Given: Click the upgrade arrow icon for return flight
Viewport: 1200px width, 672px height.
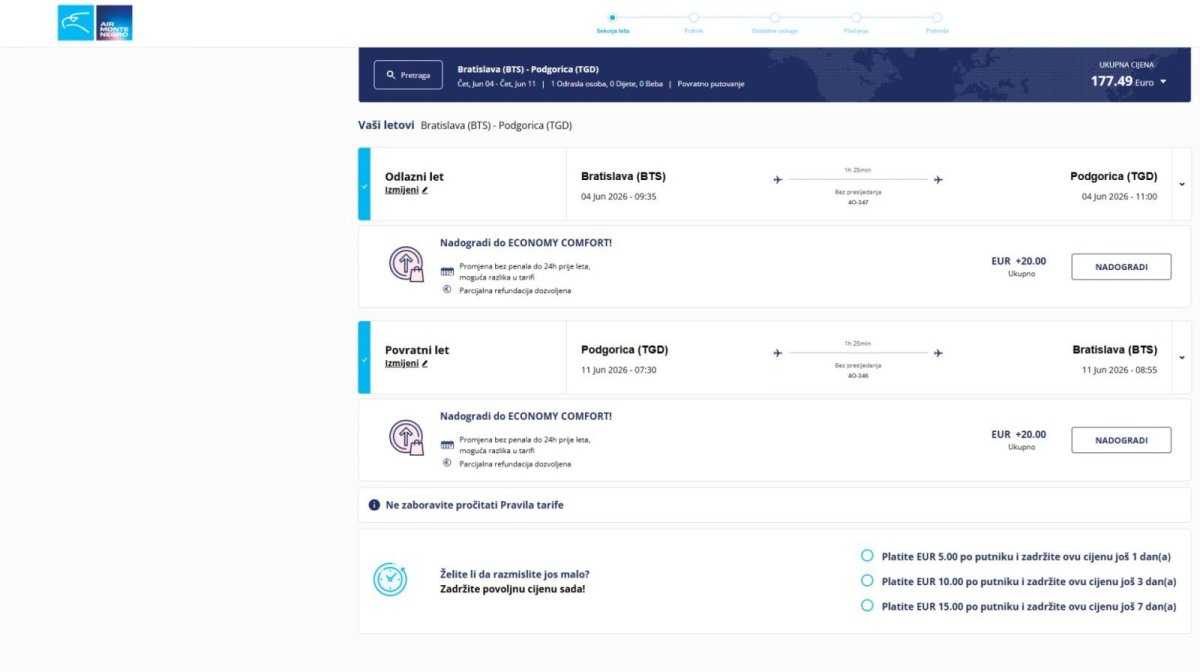Looking at the screenshot, I should (x=406, y=437).
